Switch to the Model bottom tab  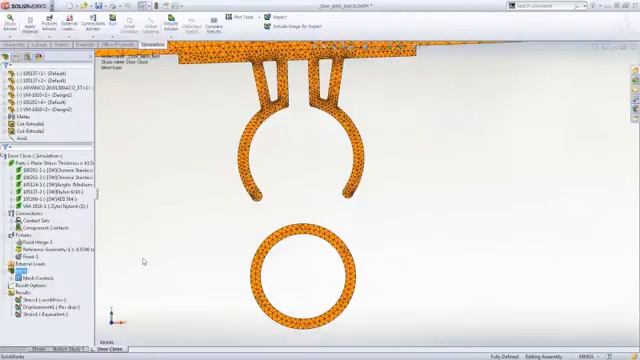[39, 349]
